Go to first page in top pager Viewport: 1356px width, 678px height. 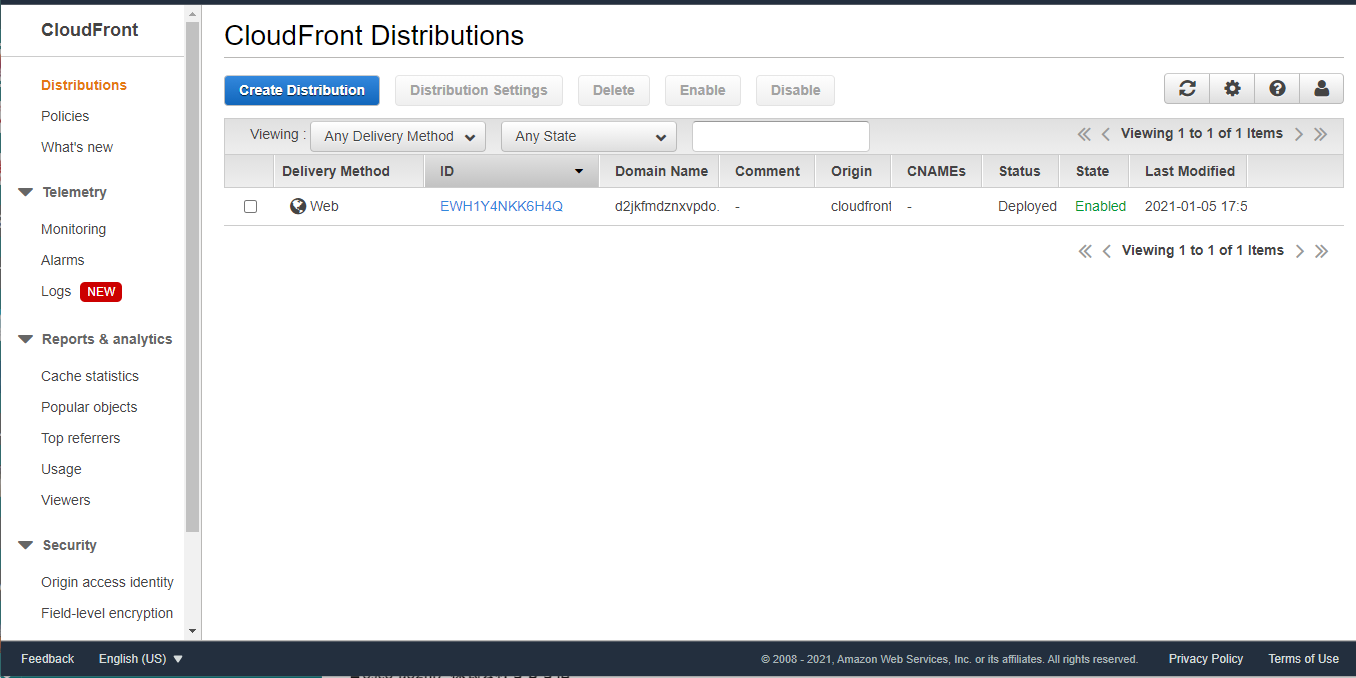coord(1084,134)
